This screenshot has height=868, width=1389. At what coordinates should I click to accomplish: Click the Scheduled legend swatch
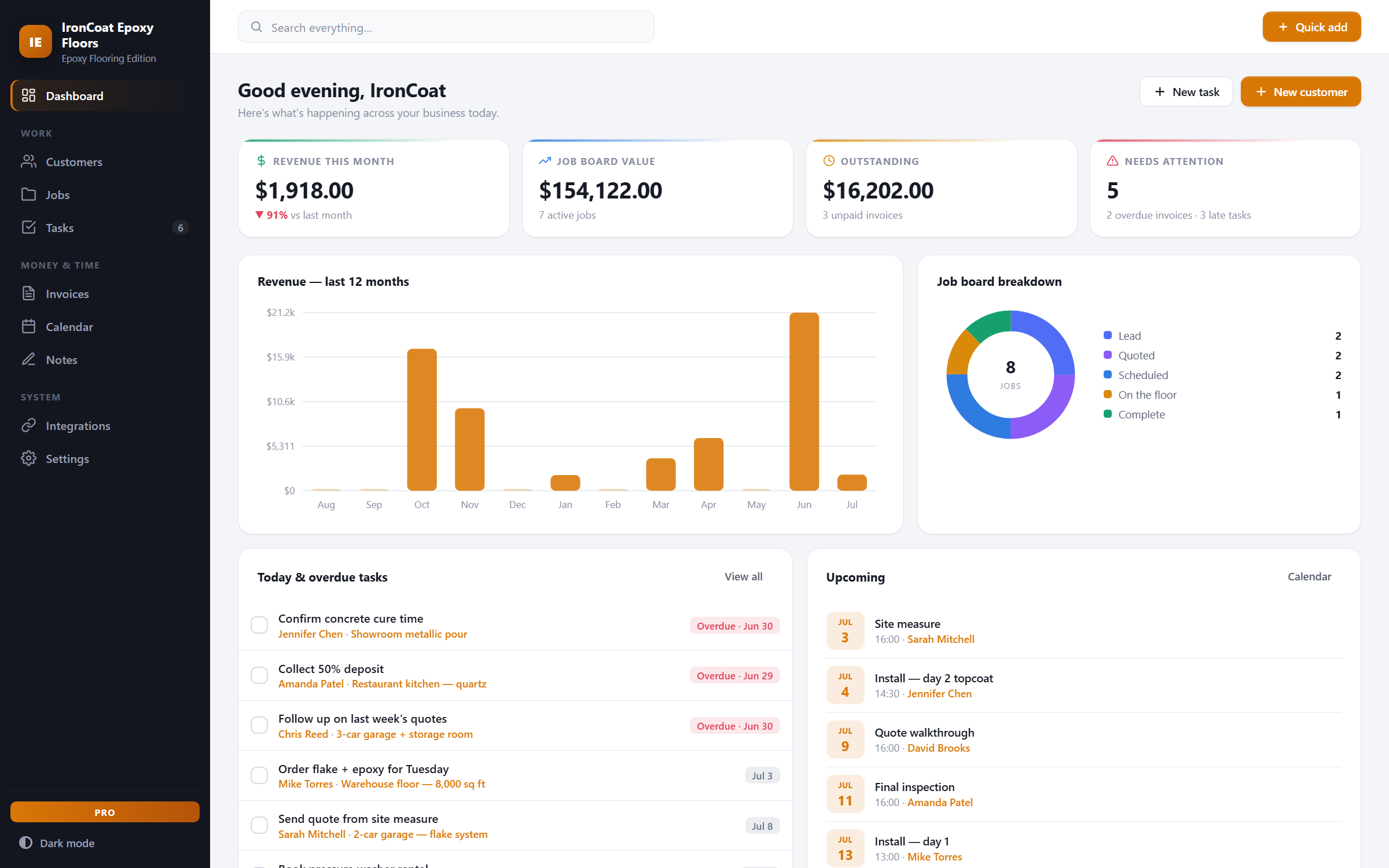point(1108,374)
